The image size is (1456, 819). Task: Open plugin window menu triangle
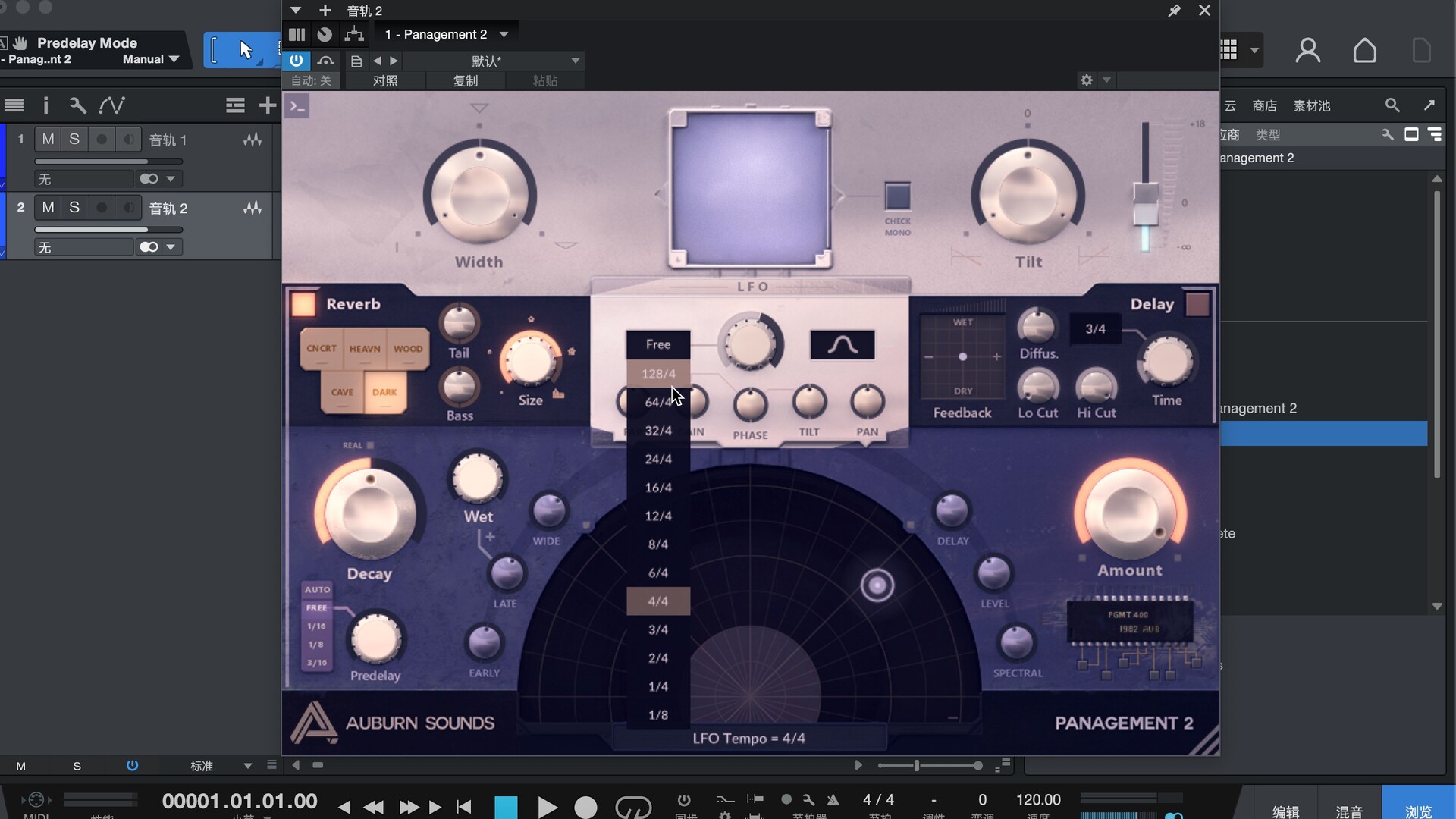pos(296,11)
